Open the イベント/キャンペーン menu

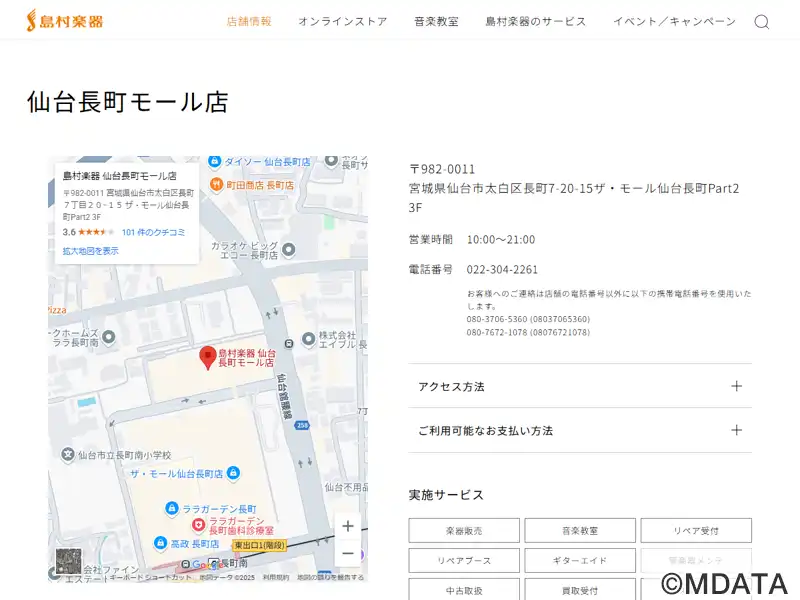(674, 21)
